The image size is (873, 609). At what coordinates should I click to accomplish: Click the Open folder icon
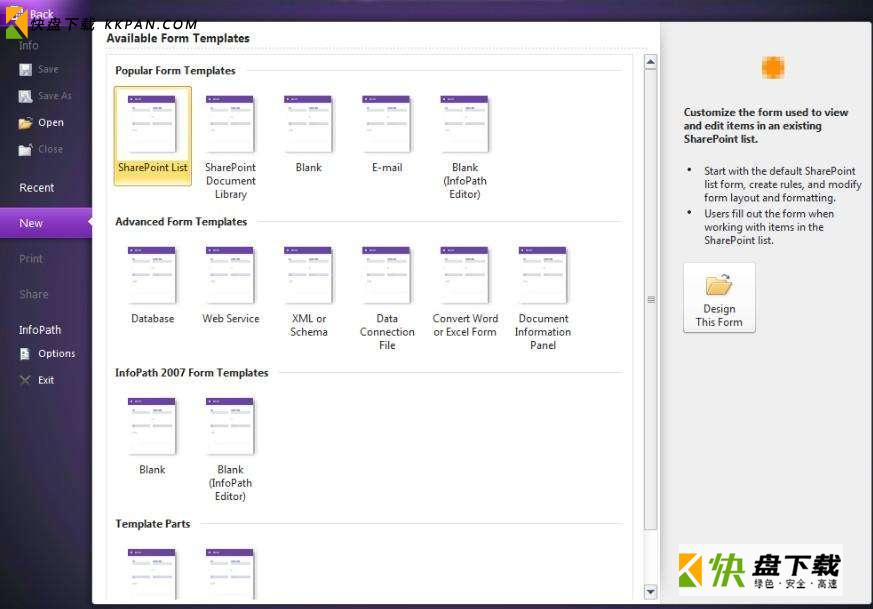pos(25,123)
